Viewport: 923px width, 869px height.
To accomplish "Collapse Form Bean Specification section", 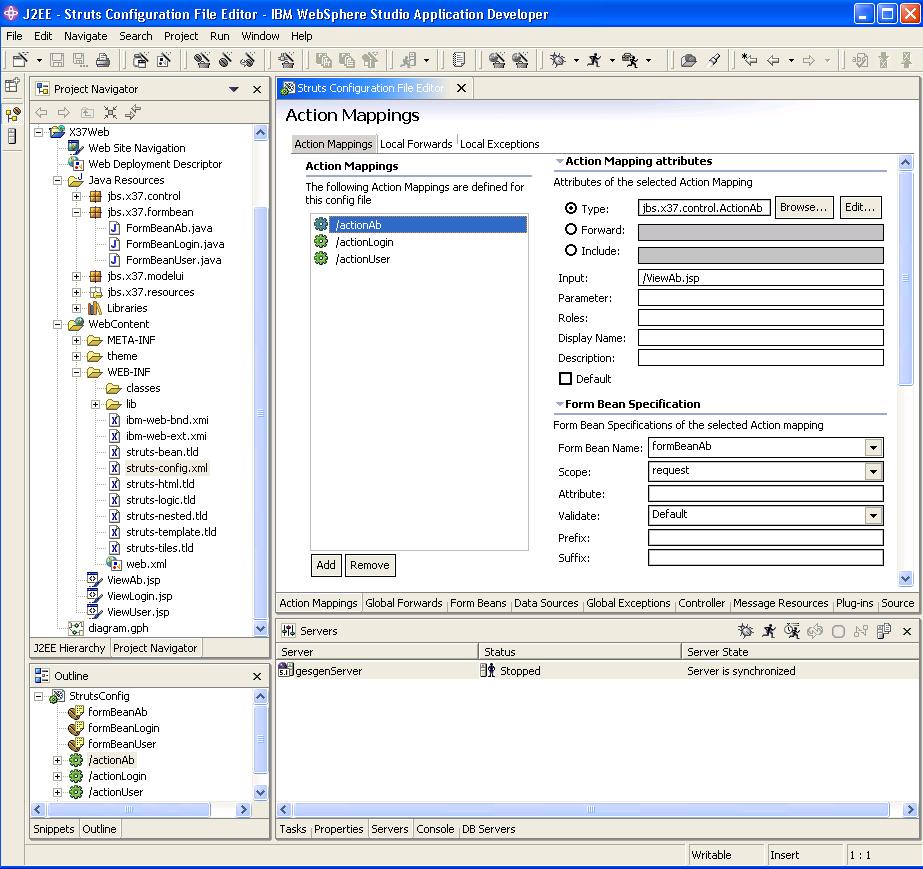I will [x=559, y=404].
